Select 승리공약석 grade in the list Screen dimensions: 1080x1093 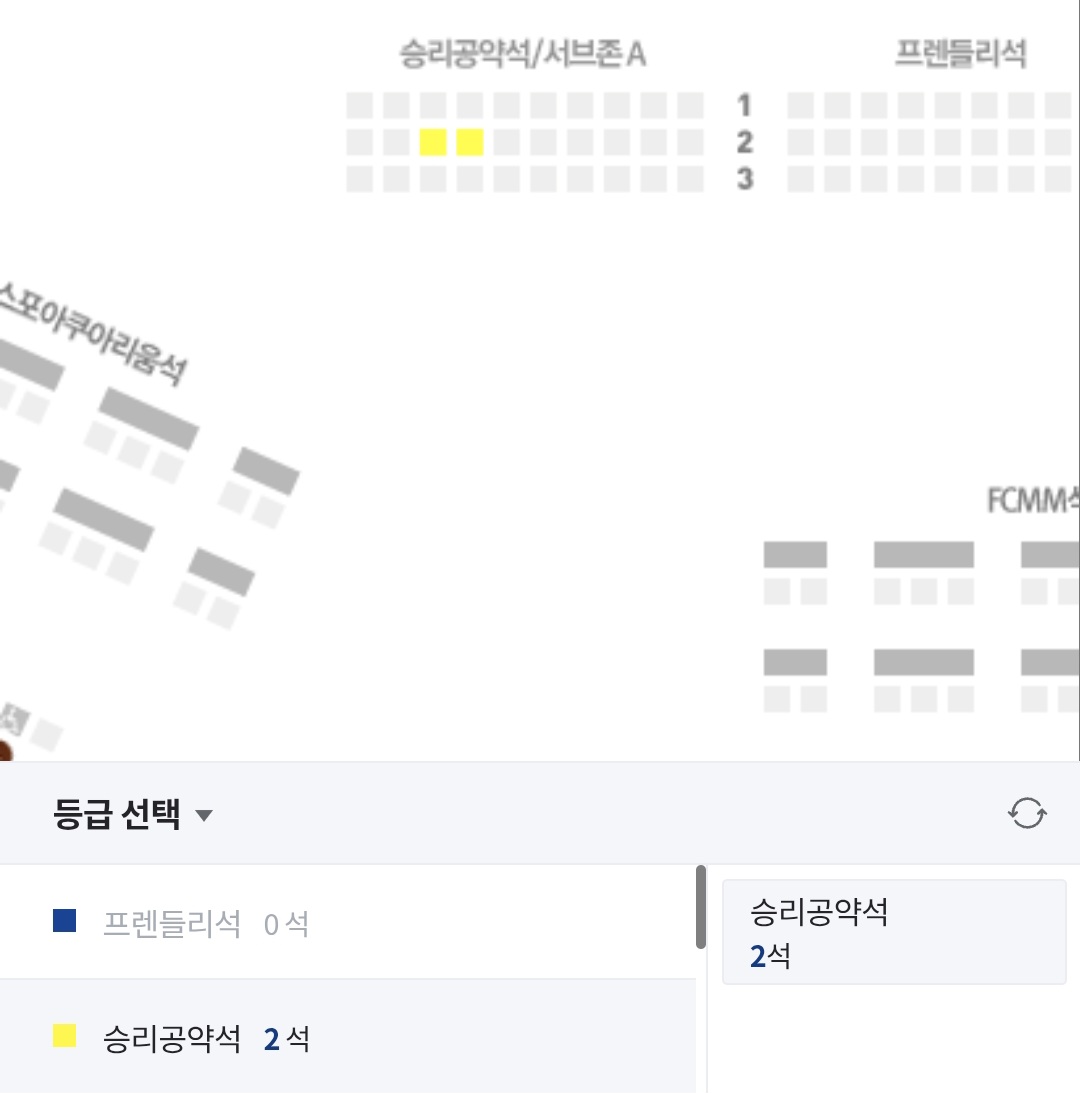(172, 1039)
